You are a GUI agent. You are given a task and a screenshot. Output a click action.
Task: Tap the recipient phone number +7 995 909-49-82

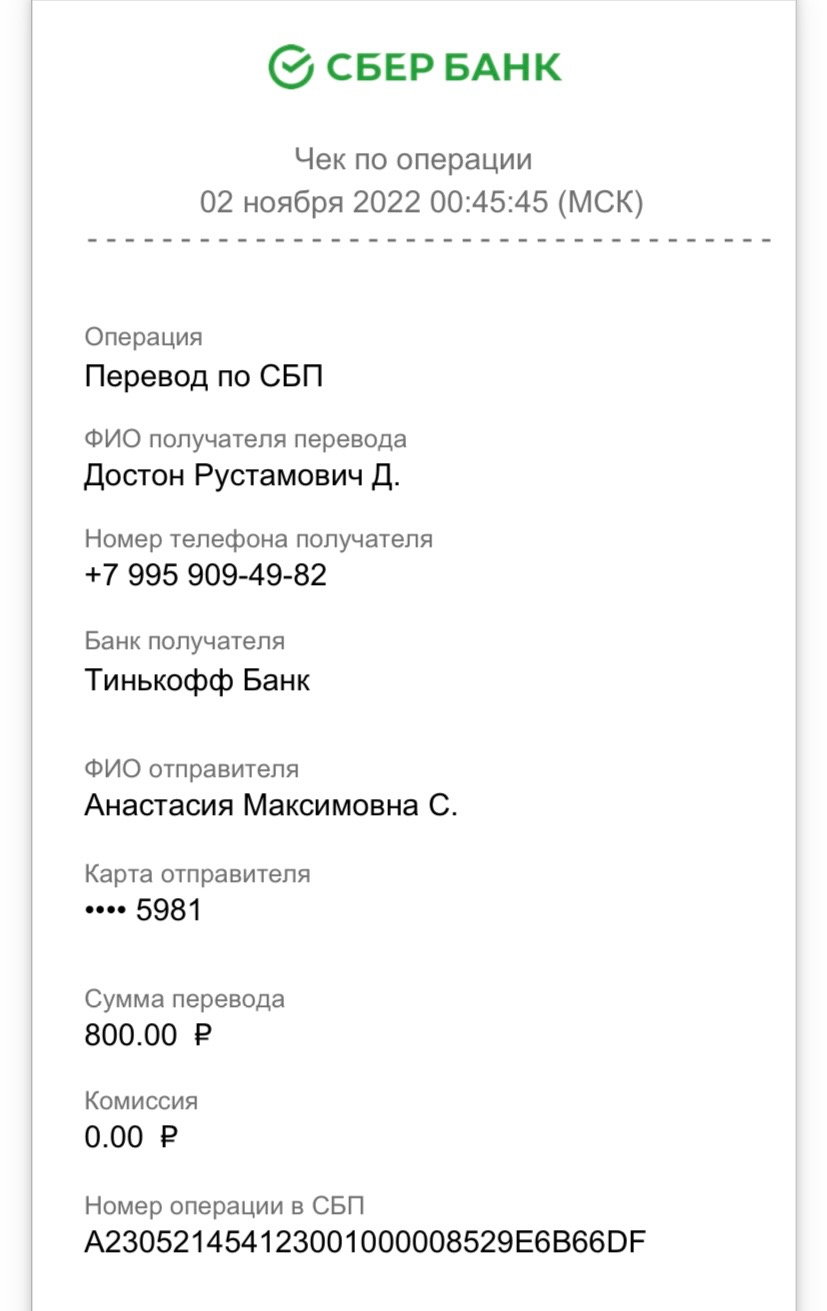pos(206,575)
